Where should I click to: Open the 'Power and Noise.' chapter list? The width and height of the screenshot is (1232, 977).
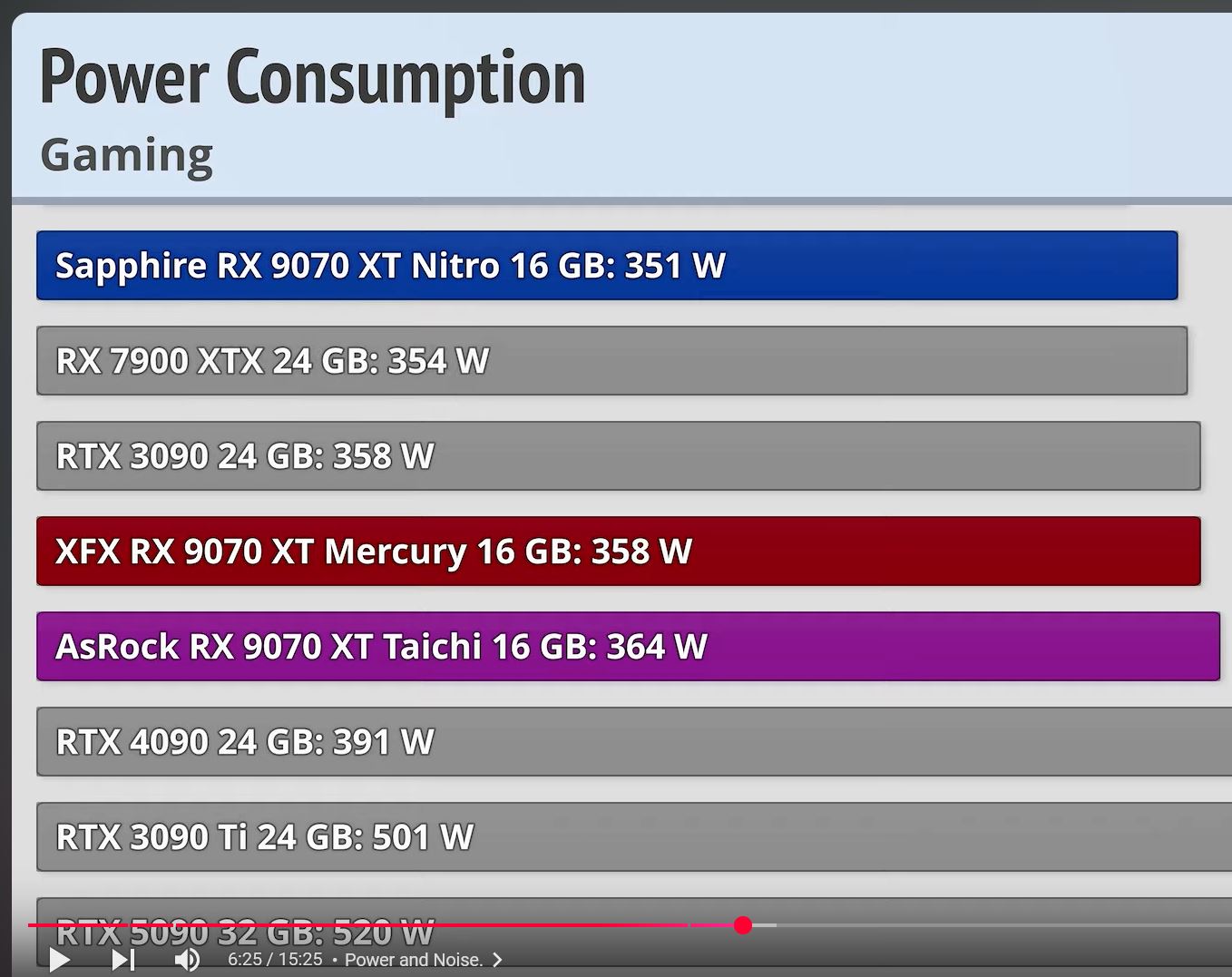[x=423, y=960]
